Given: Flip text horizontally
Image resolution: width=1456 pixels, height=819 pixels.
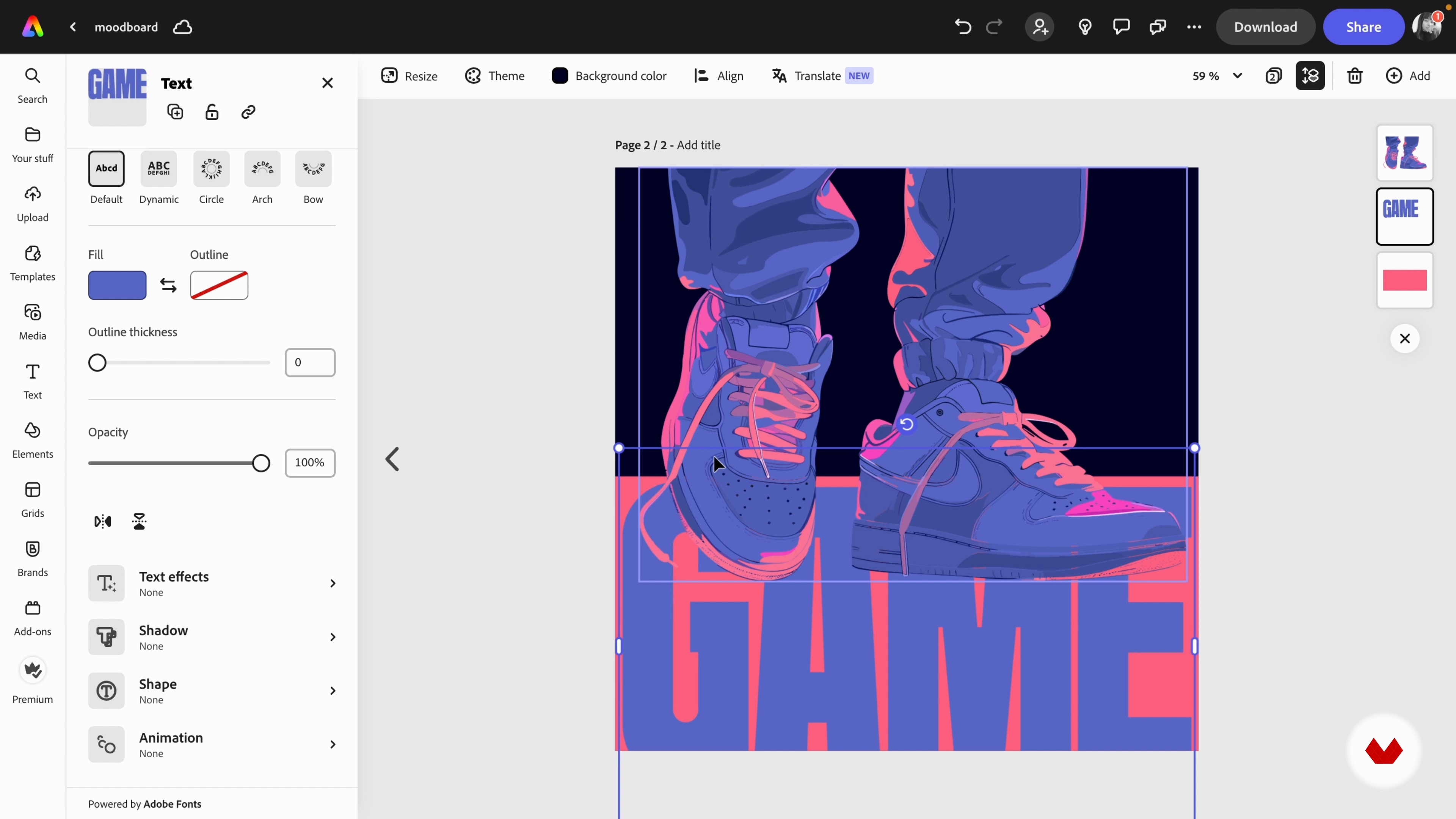Looking at the screenshot, I should (x=103, y=521).
